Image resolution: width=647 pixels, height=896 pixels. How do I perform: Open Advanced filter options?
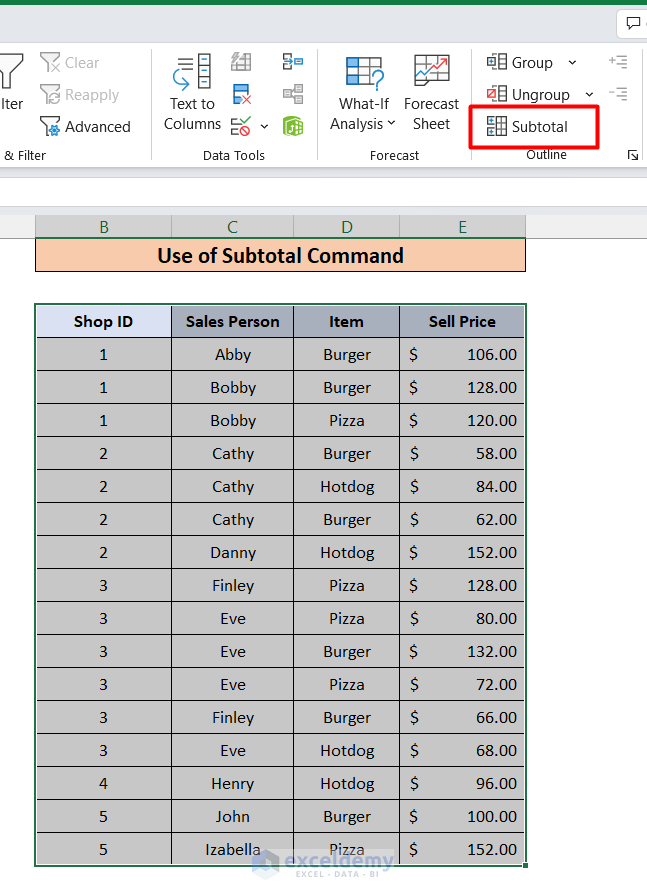85,127
